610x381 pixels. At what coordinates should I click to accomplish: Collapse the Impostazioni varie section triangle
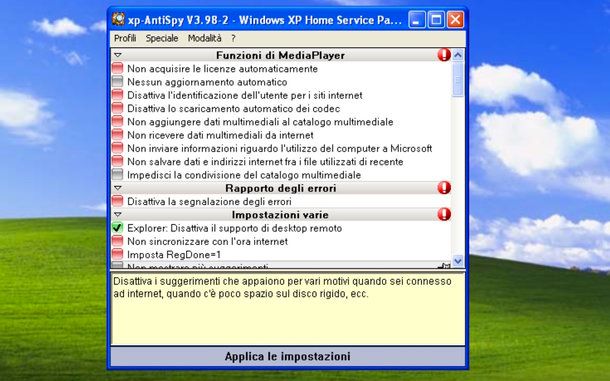(117, 215)
